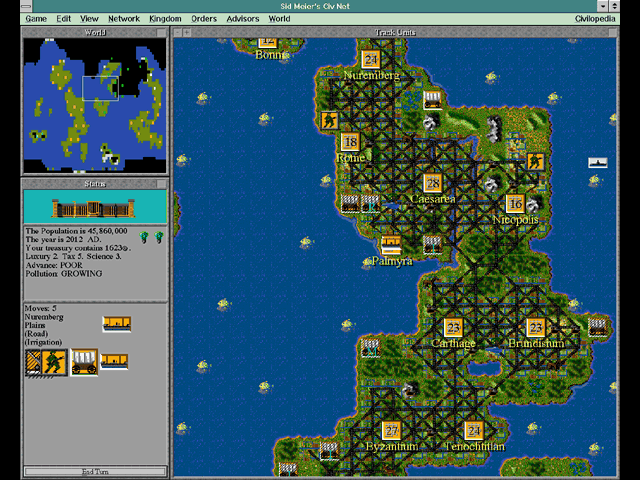Click the zoom in plus button in map window

(187, 32)
